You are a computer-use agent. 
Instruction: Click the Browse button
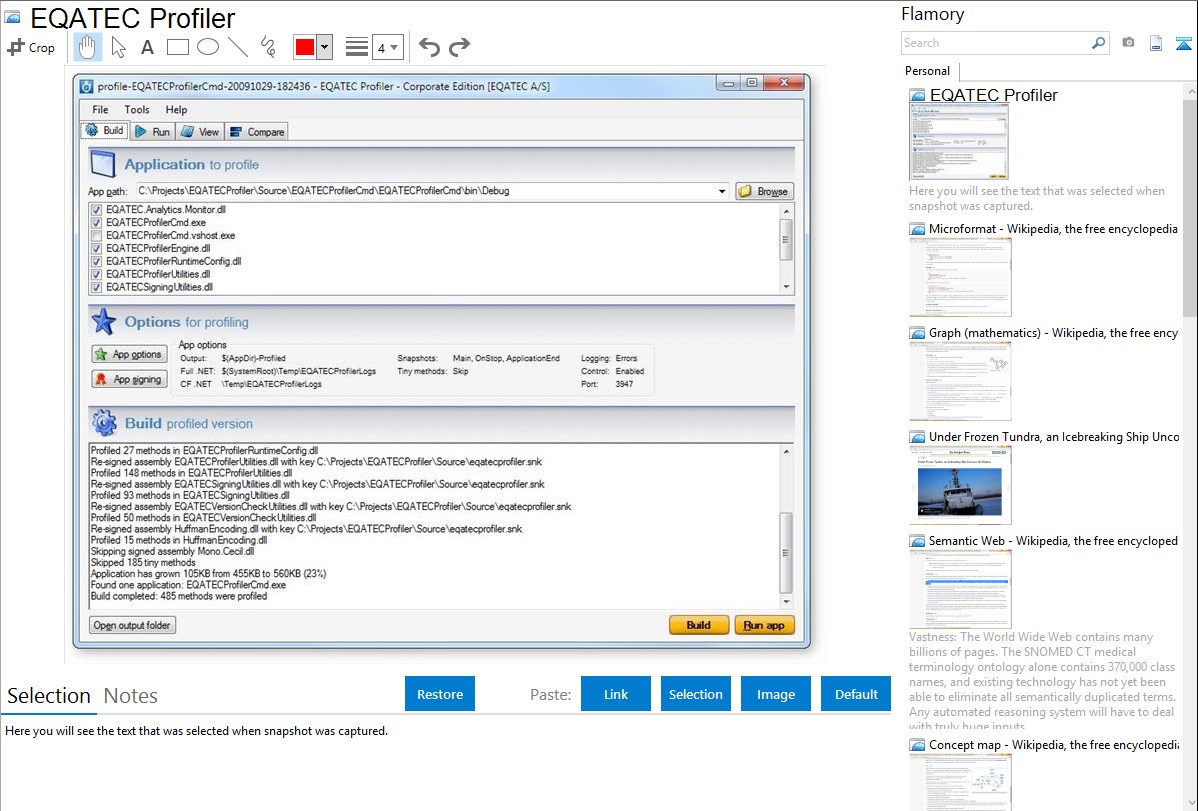[x=764, y=191]
